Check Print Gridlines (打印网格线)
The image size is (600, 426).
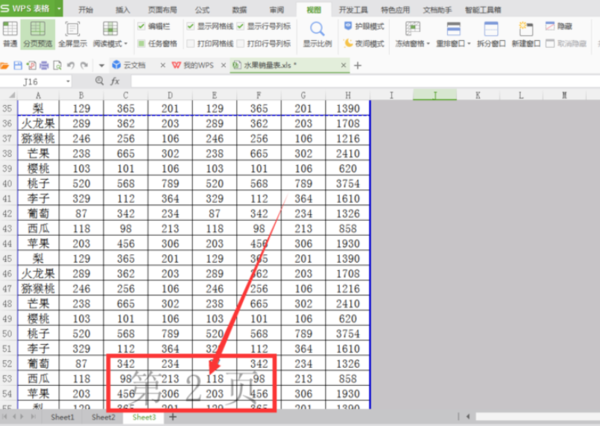pyautogui.click(x=190, y=43)
